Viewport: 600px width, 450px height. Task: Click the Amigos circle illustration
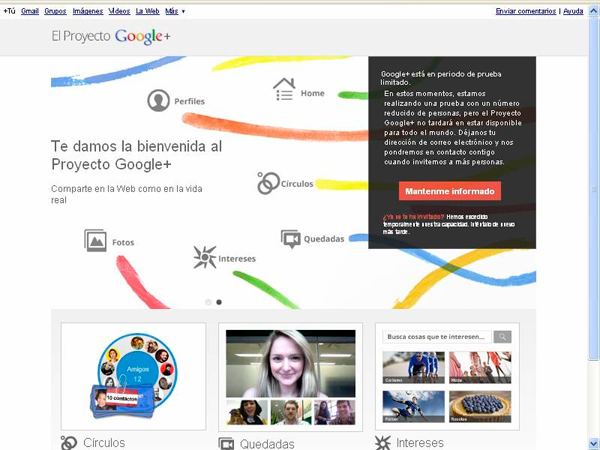pos(137,370)
